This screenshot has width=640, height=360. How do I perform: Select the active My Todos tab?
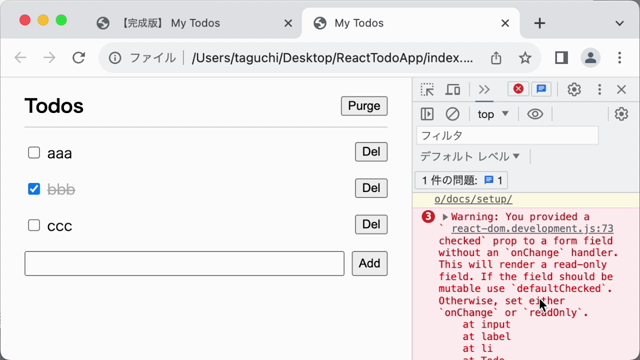click(x=410, y=23)
